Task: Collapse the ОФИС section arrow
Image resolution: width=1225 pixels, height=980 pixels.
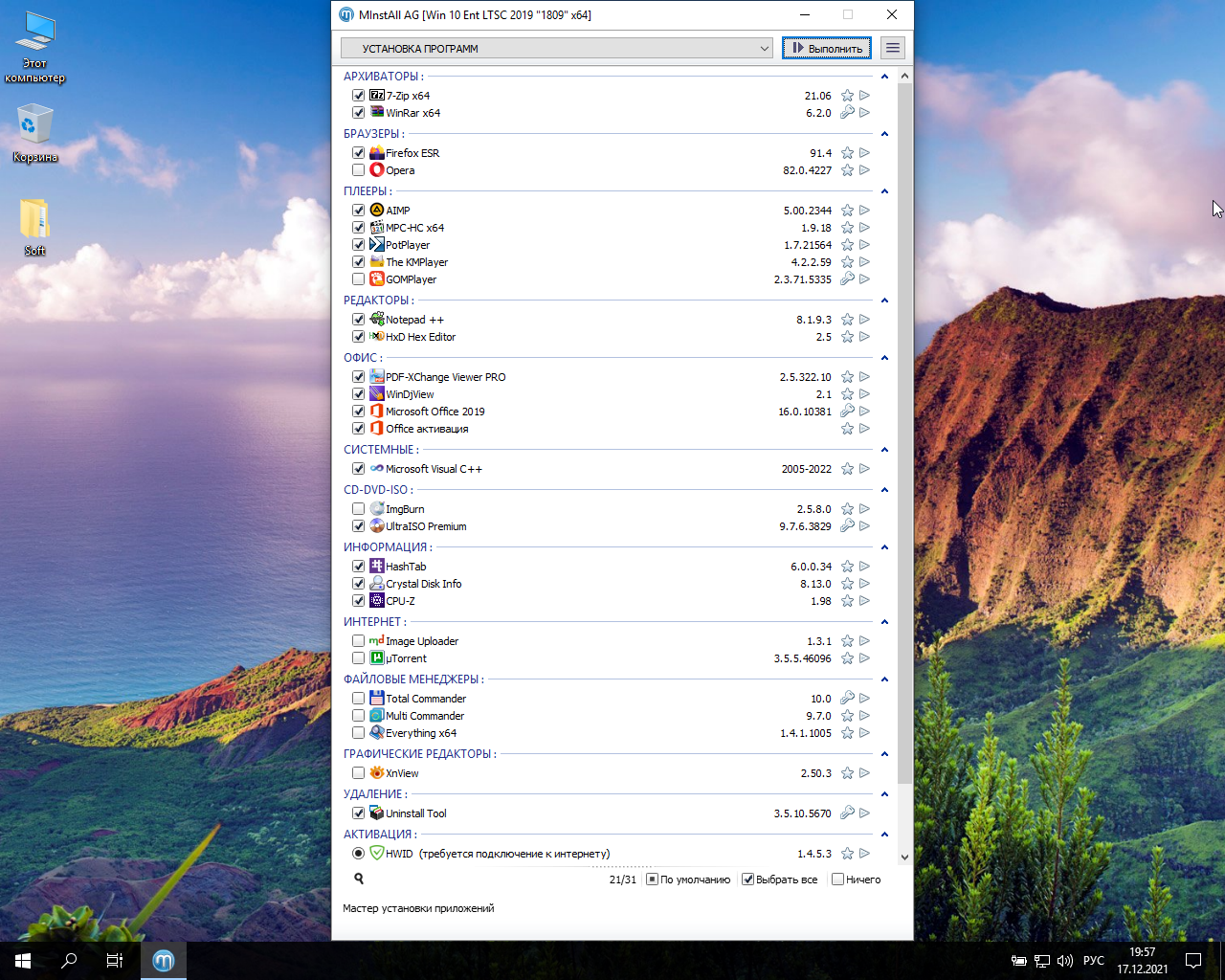Action: (x=884, y=358)
